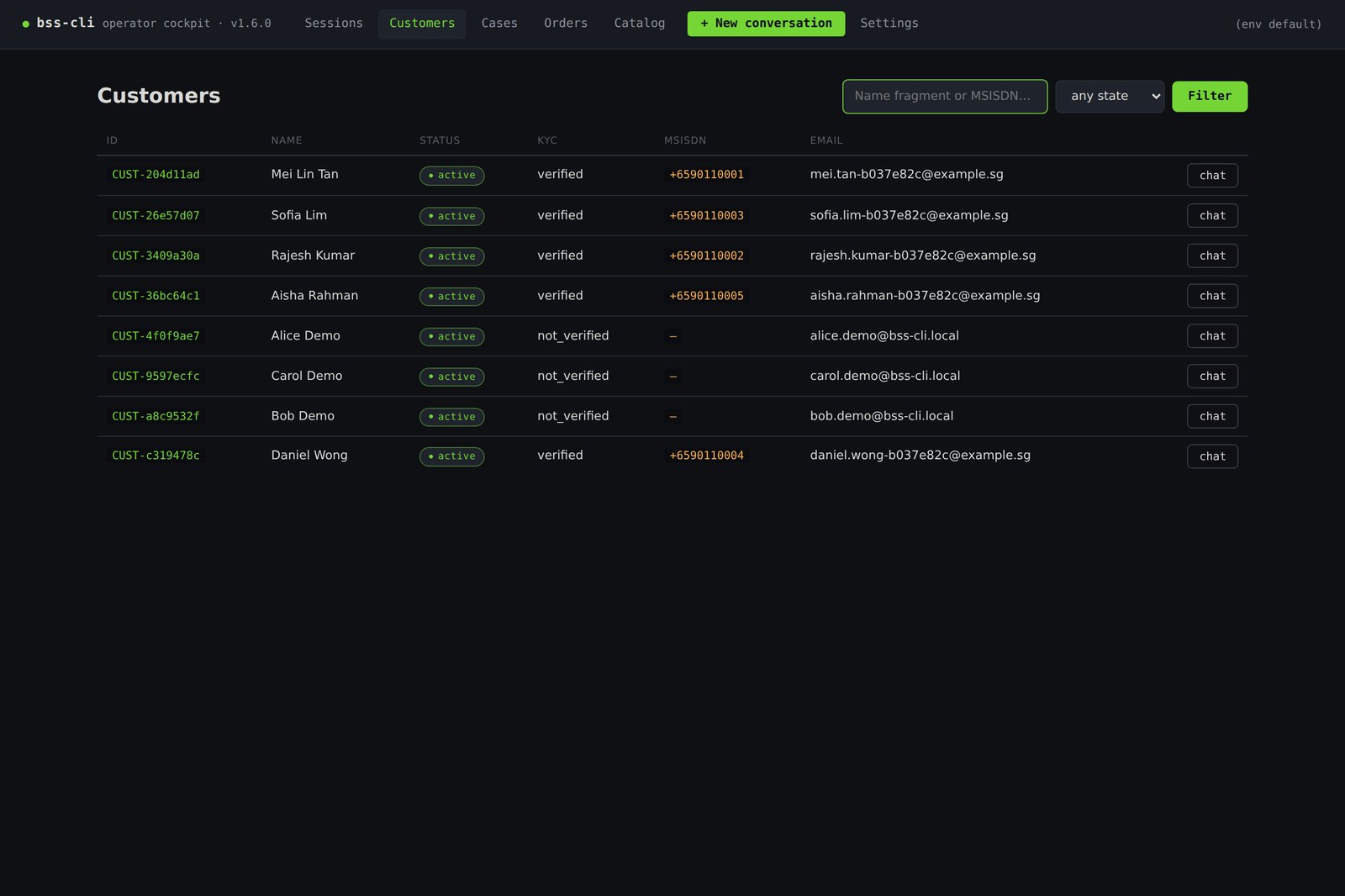Click email bob.demo@bss-cli.local
This screenshot has height=896, width=1345.
881,416
